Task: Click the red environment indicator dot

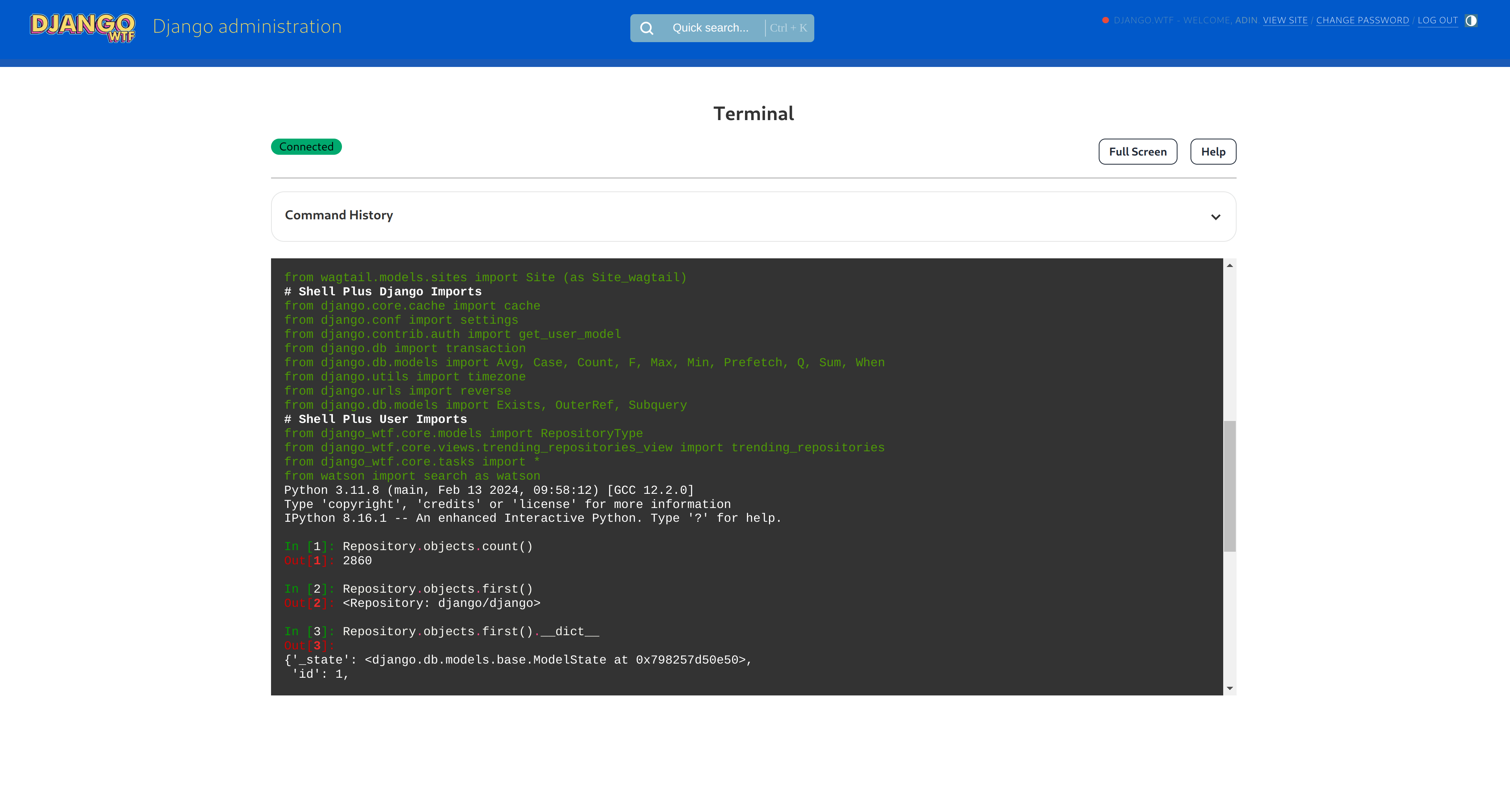Action: (x=1105, y=20)
